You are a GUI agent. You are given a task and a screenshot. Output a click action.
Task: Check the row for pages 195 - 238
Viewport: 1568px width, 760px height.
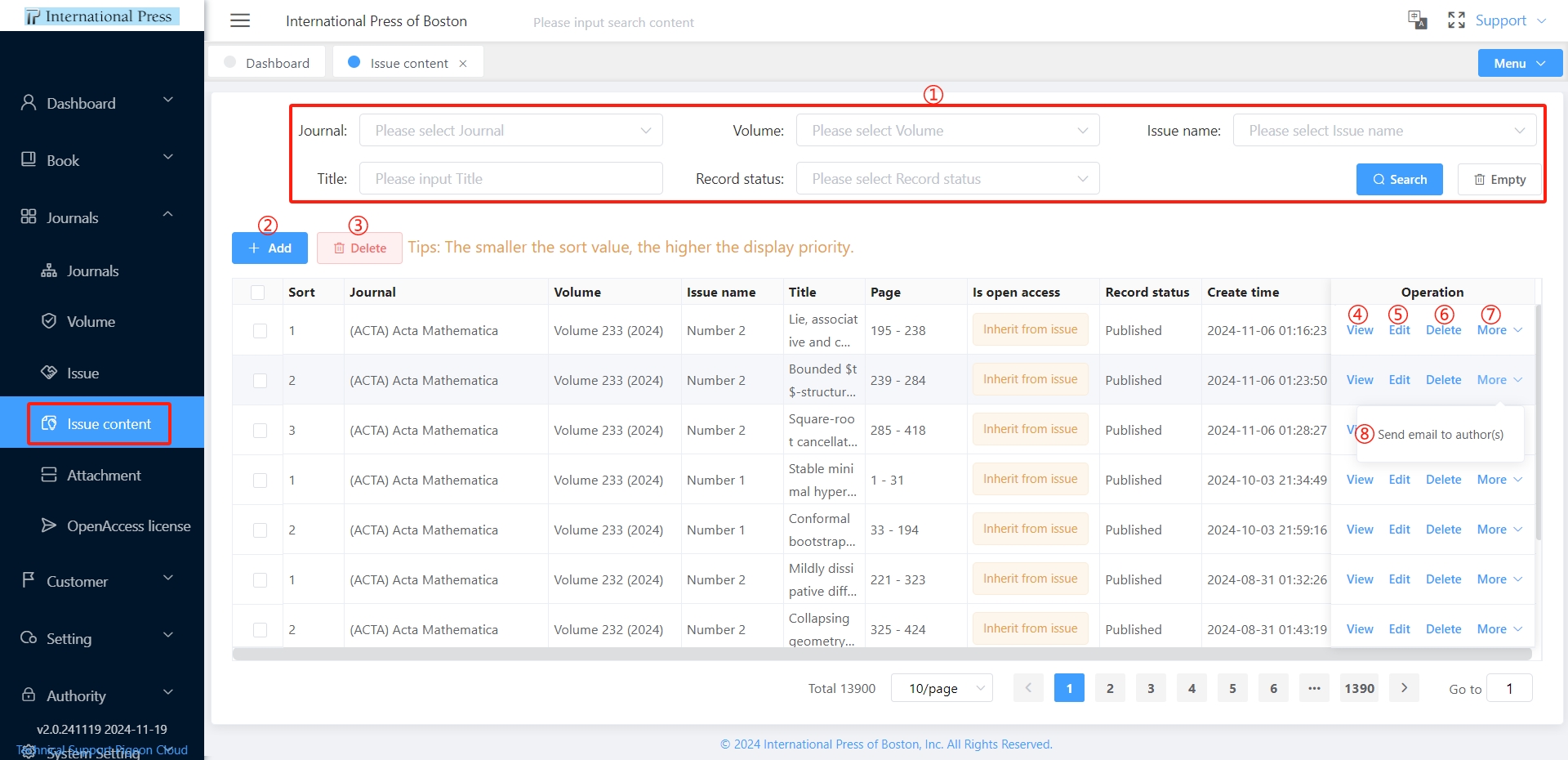pyautogui.click(x=260, y=331)
